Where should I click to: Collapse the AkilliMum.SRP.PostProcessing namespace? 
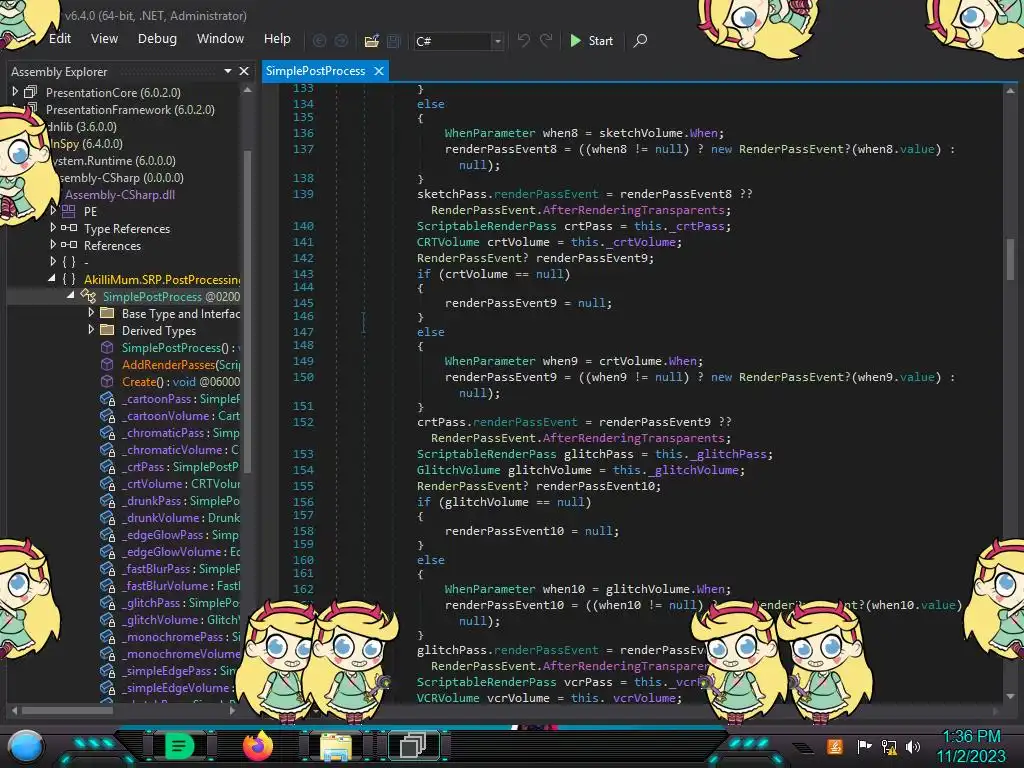[52, 279]
